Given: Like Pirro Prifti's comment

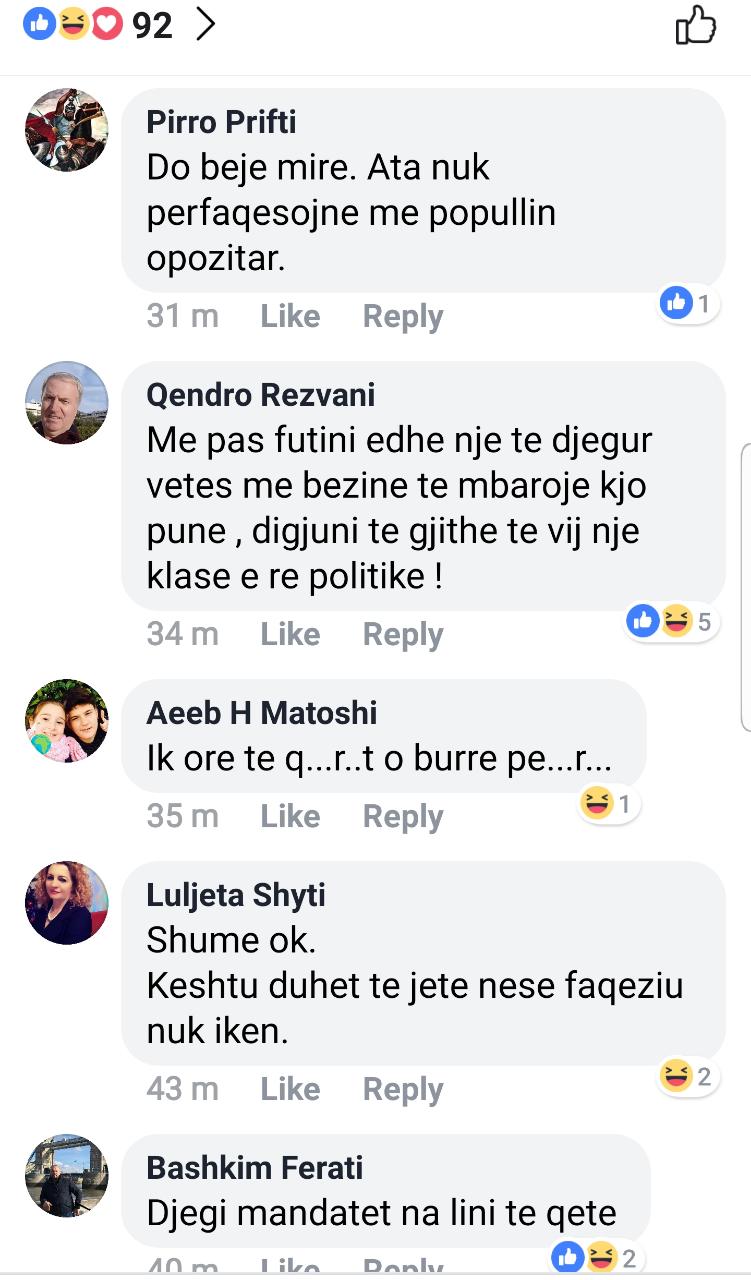Looking at the screenshot, I should [x=290, y=316].
